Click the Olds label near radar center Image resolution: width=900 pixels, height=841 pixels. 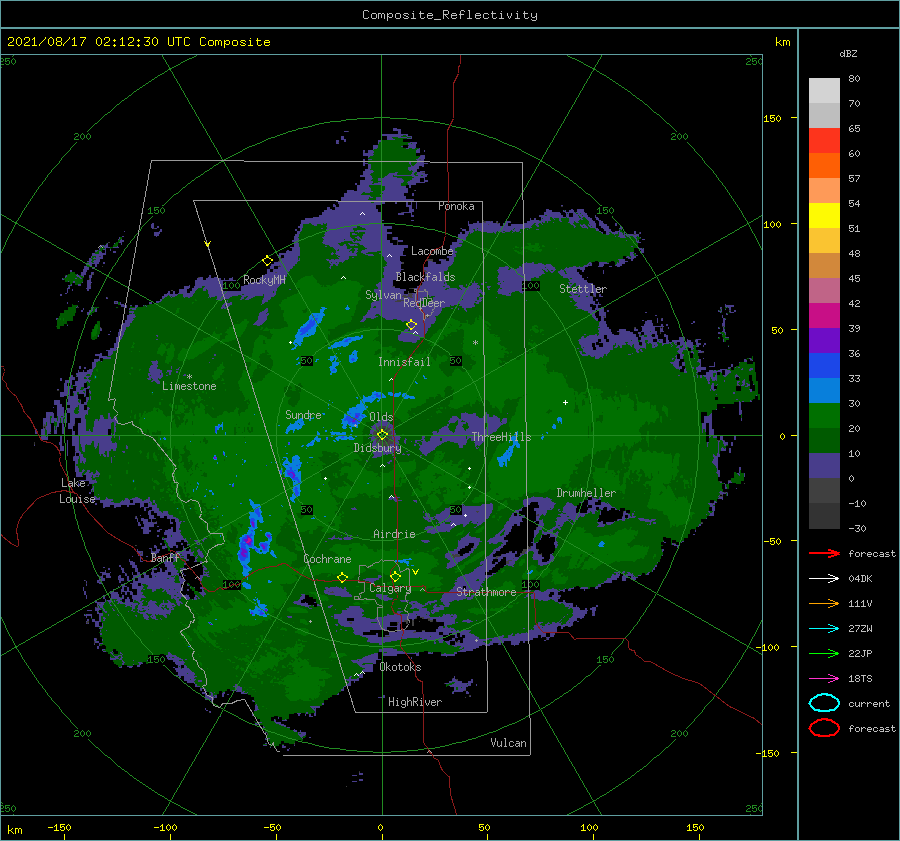tap(381, 417)
